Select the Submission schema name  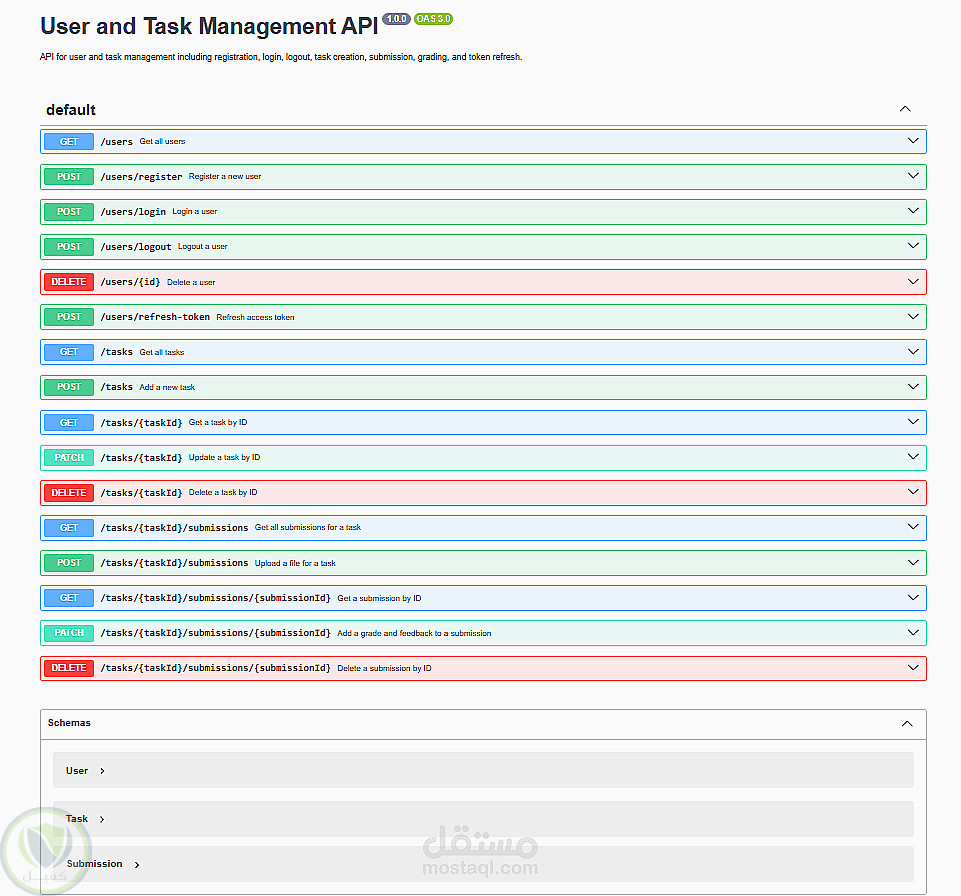point(94,864)
